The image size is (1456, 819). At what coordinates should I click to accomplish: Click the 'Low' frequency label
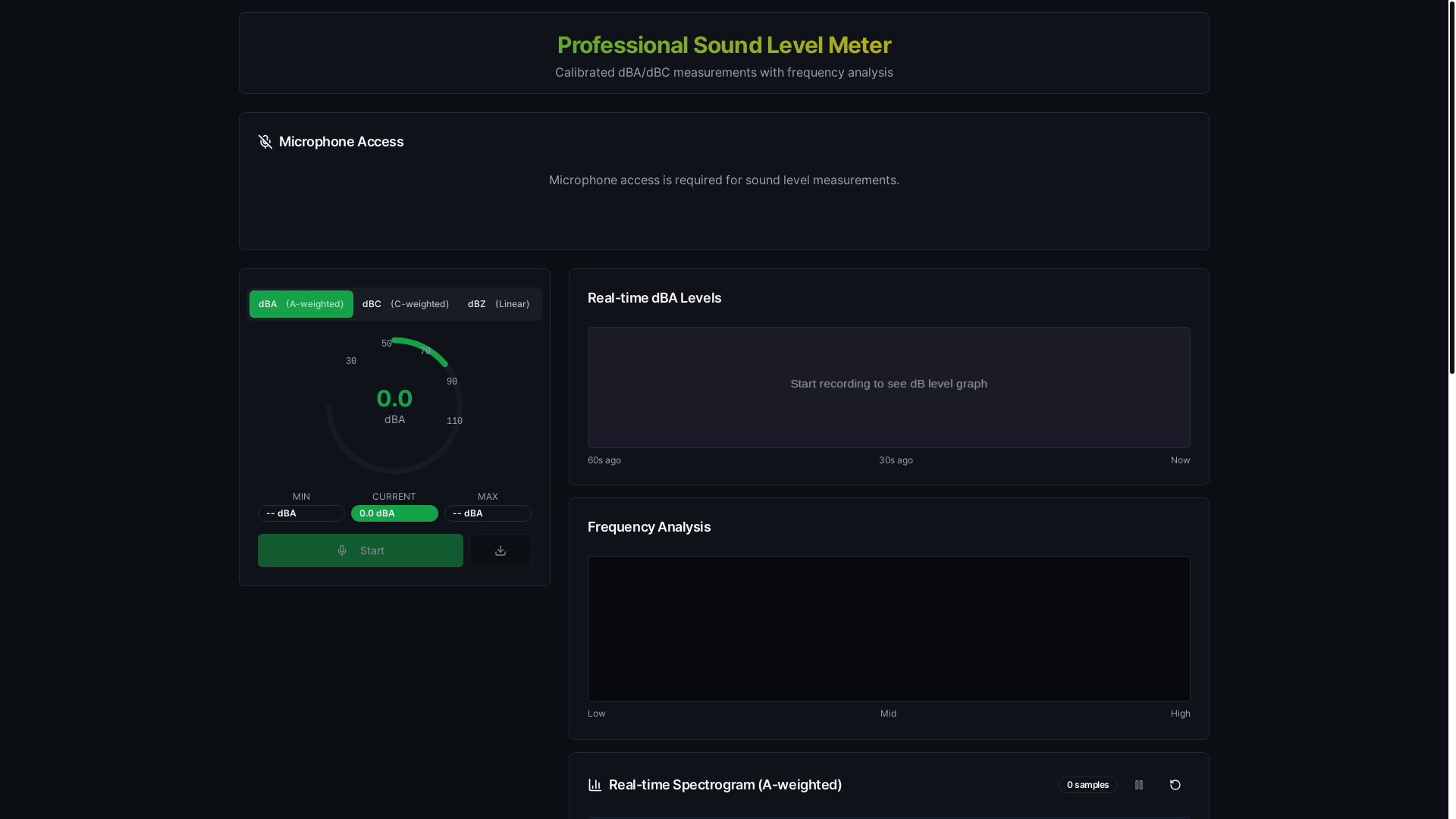(597, 714)
